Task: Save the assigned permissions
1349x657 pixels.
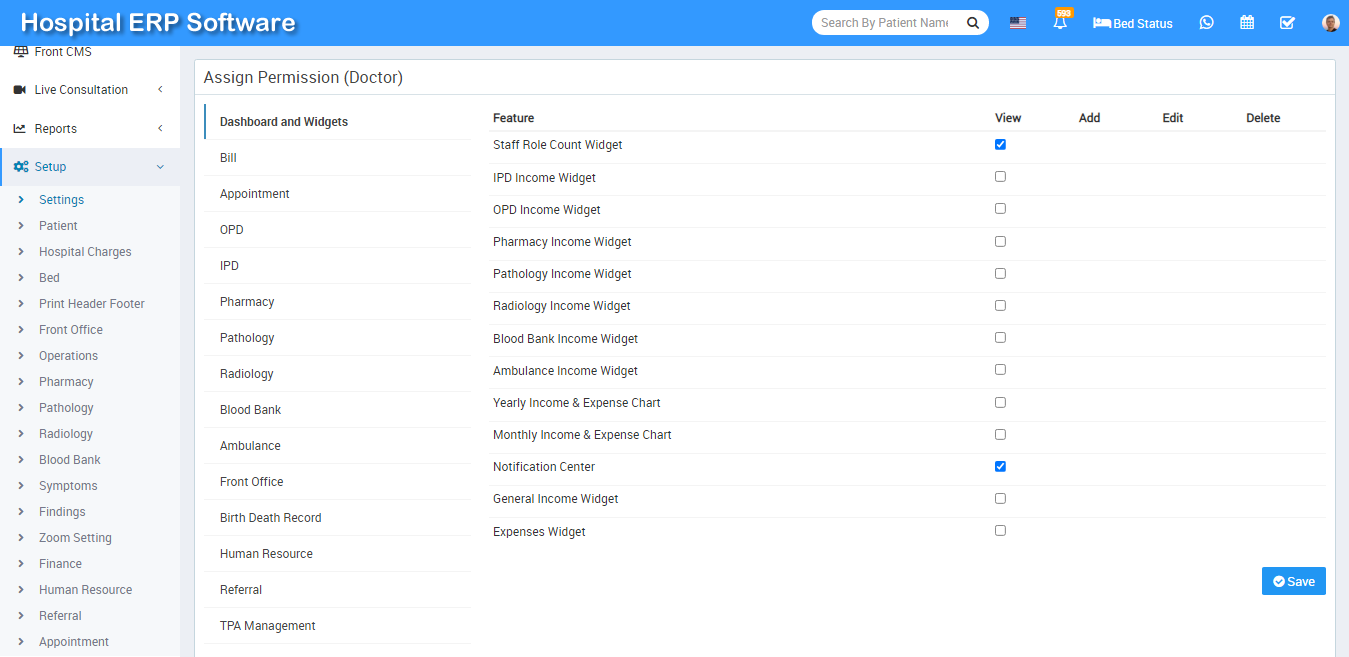Action: coord(1293,581)
